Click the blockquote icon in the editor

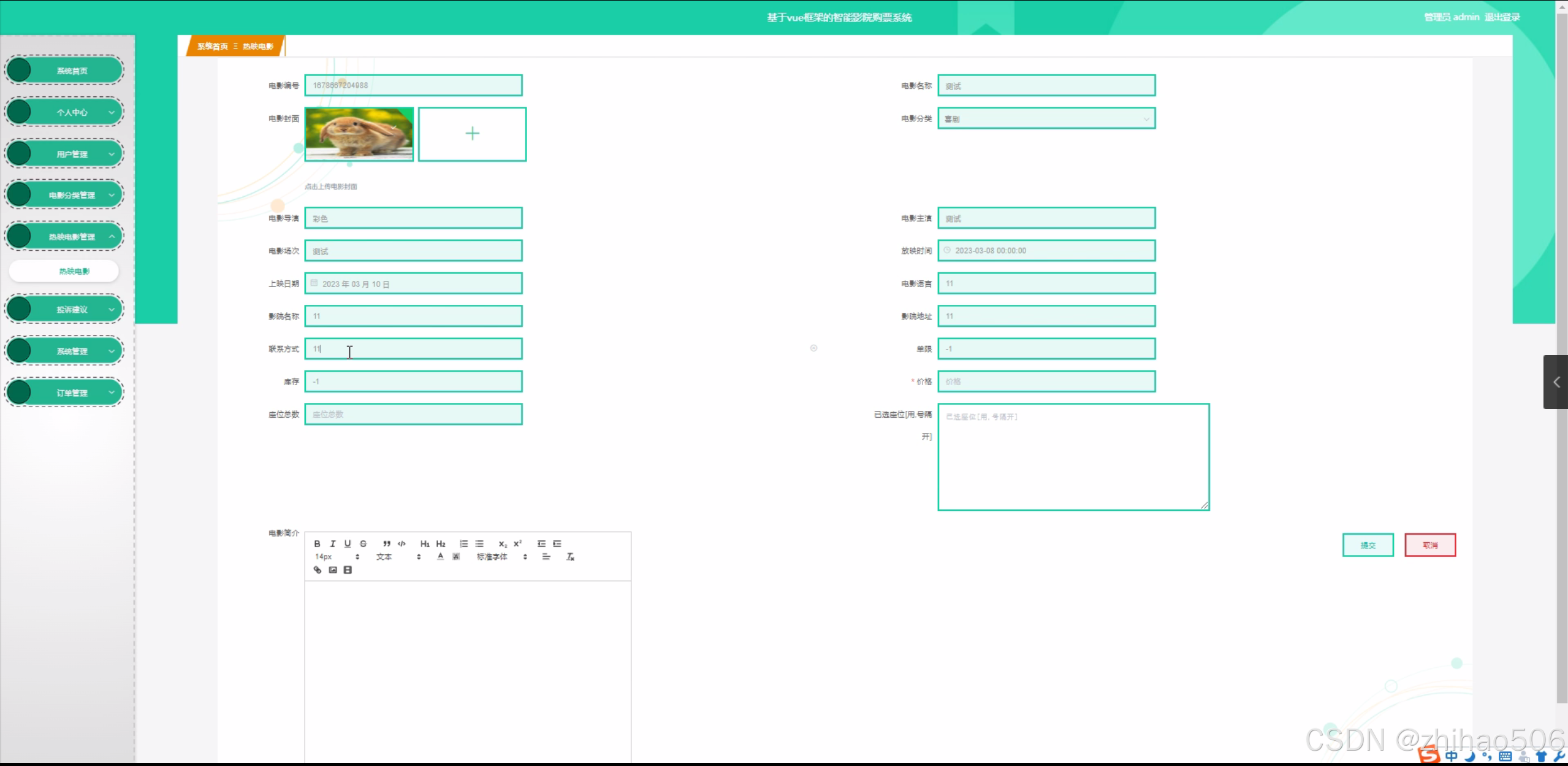(x=386, y=543)
